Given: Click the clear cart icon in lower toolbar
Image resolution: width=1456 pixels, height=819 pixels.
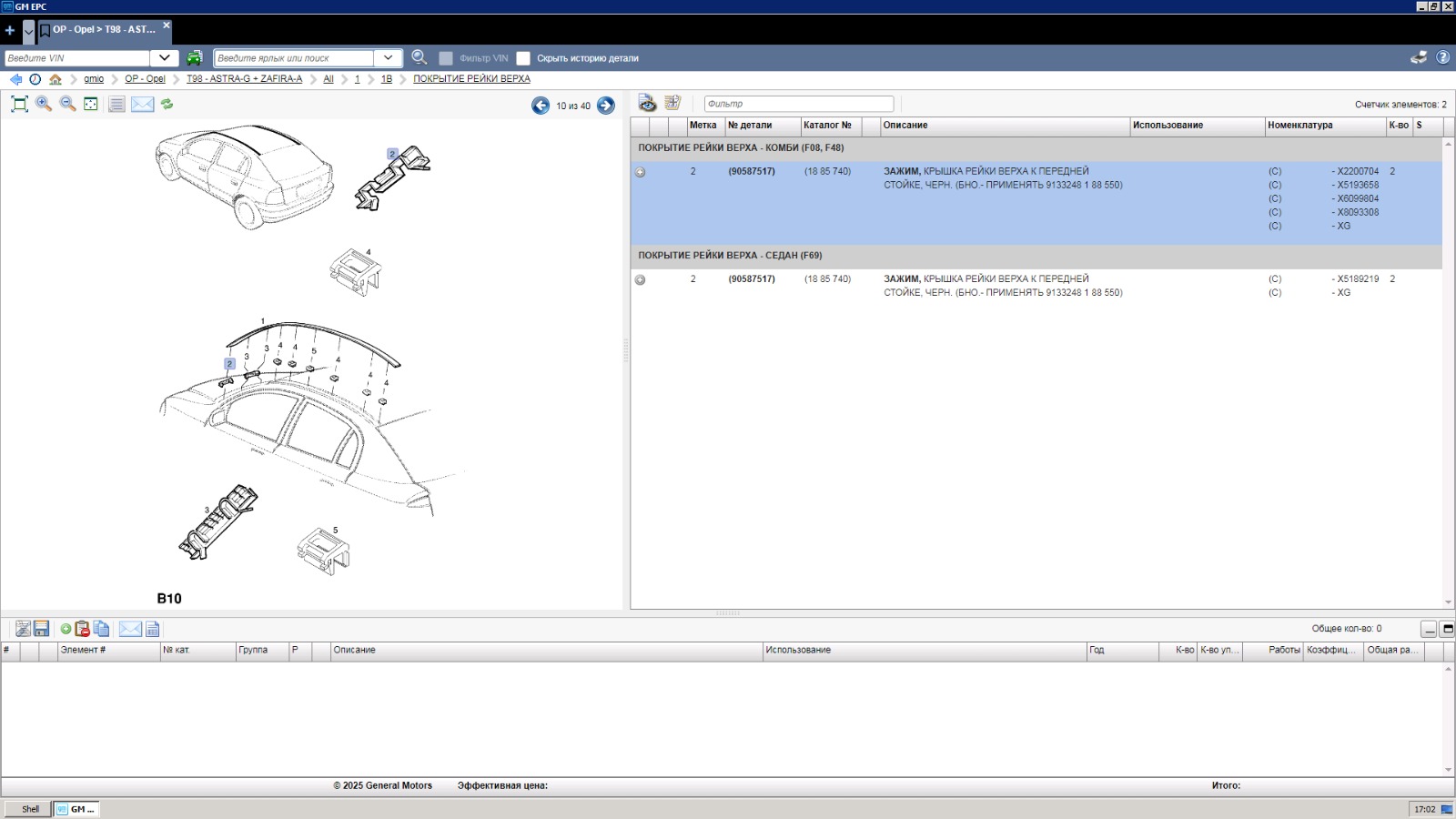Looking at the screenshot, I should 23,629.
